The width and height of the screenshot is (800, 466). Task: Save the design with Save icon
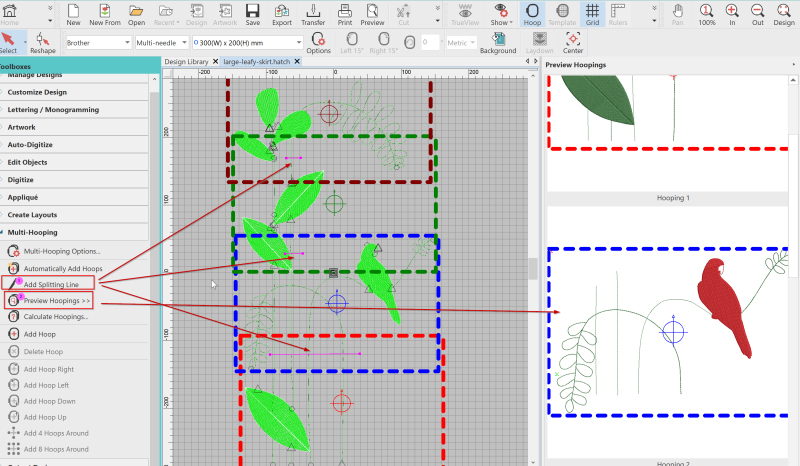253,14
